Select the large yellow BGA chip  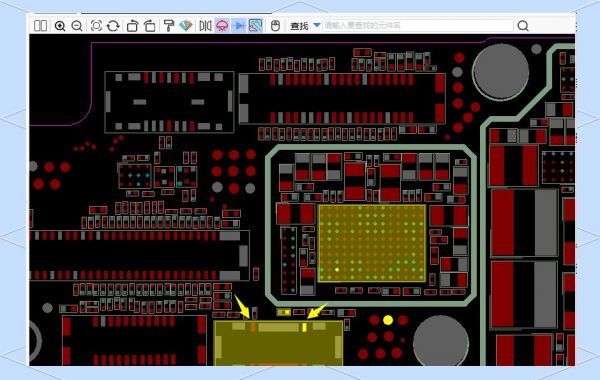(372, 243)
